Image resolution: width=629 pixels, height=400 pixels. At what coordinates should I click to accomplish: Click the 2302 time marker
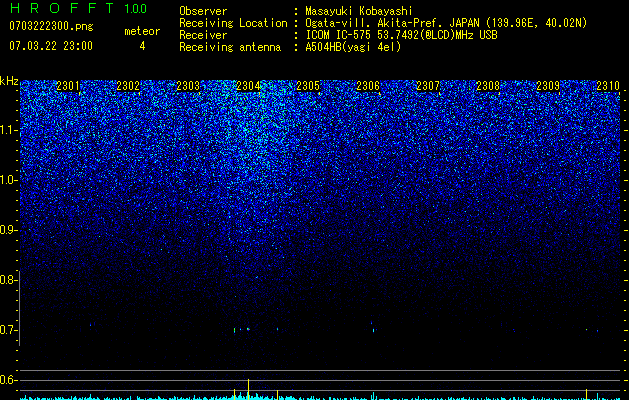pyautogui.click(x=128, y=86)
